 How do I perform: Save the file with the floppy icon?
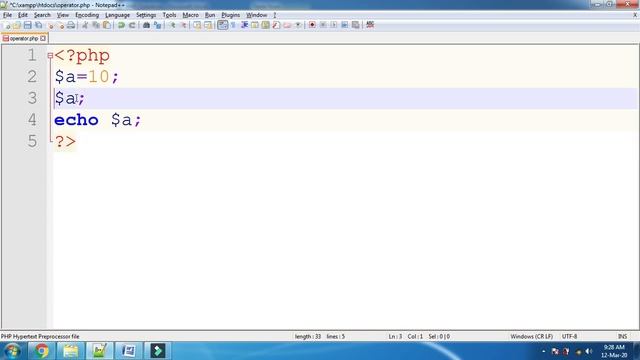click(x=27, y=25)
